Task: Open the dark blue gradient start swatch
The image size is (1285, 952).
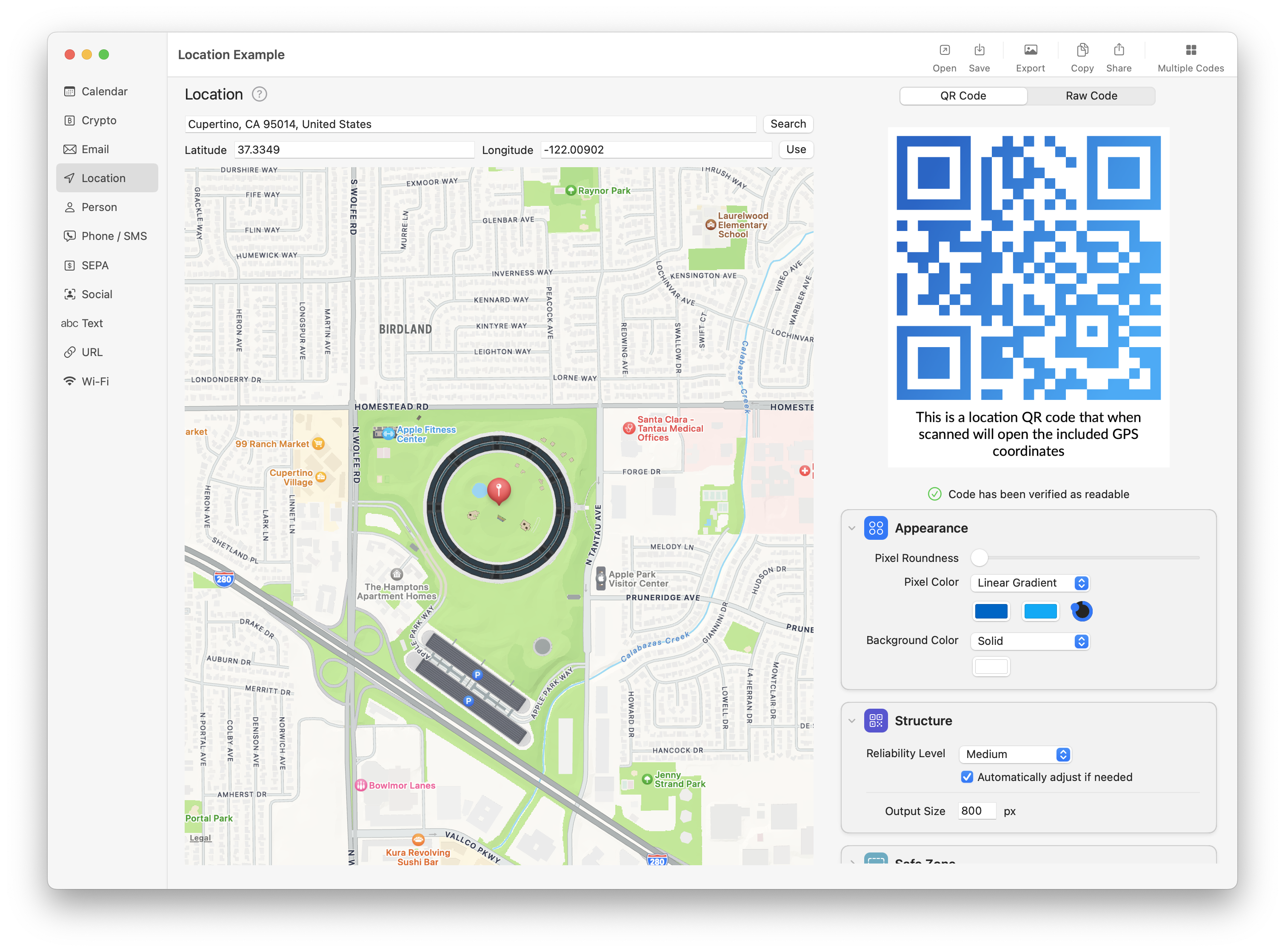Action: click(991, 611)
